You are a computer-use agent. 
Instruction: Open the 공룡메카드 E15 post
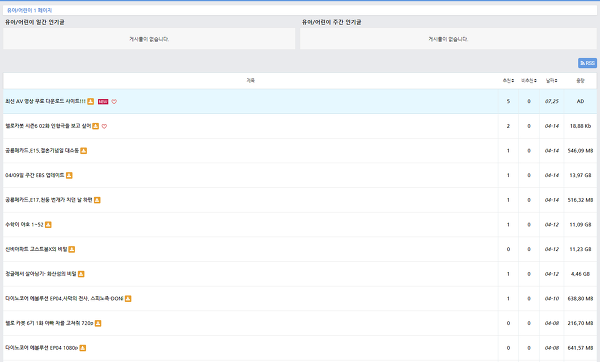coord(42,151)
